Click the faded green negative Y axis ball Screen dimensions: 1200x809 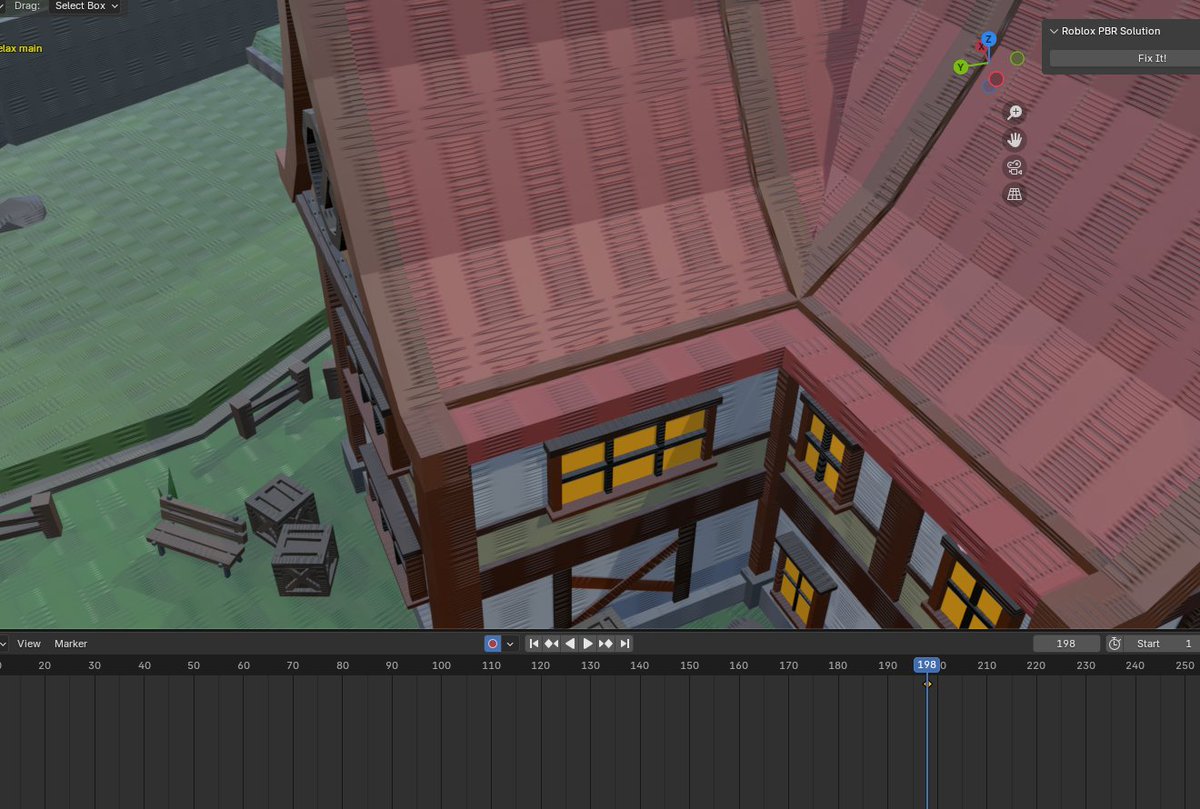[x=1017, y=58]
